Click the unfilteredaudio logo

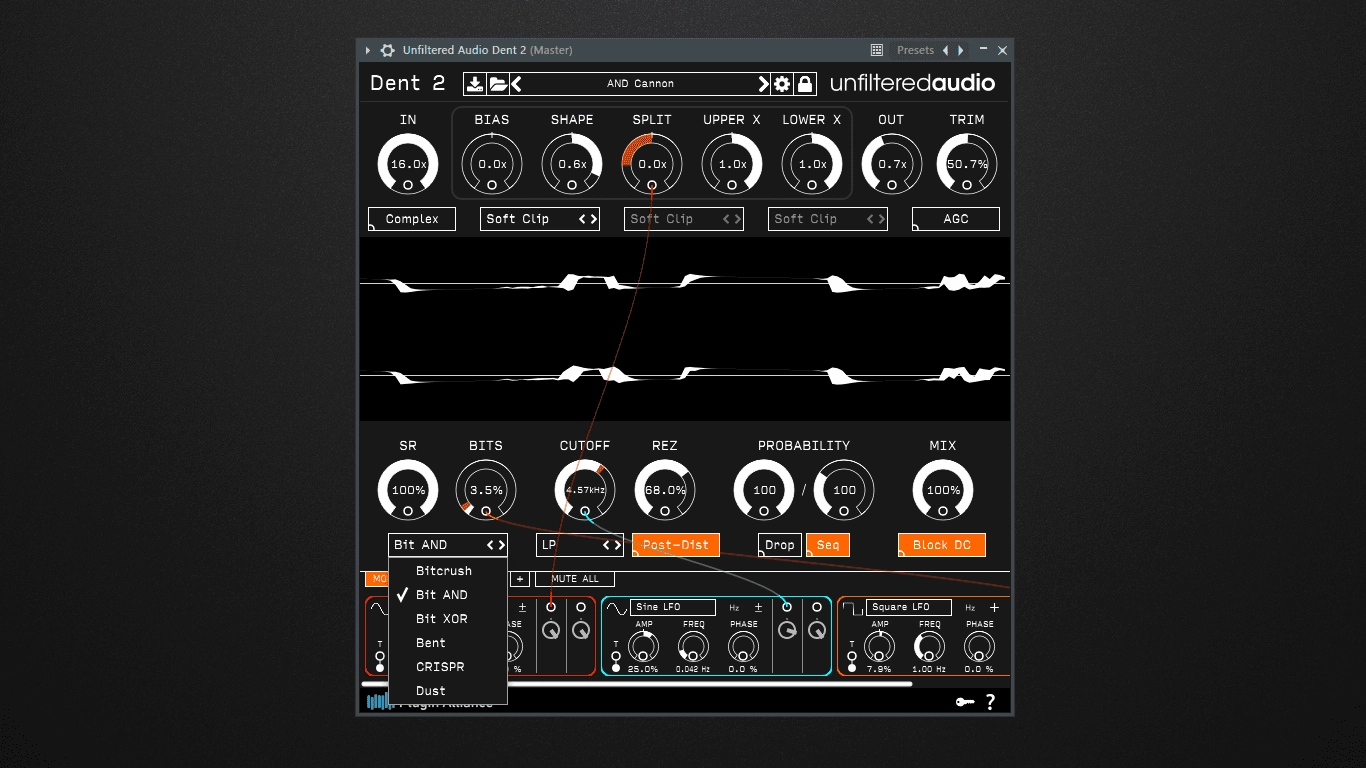tap(912, 84)
